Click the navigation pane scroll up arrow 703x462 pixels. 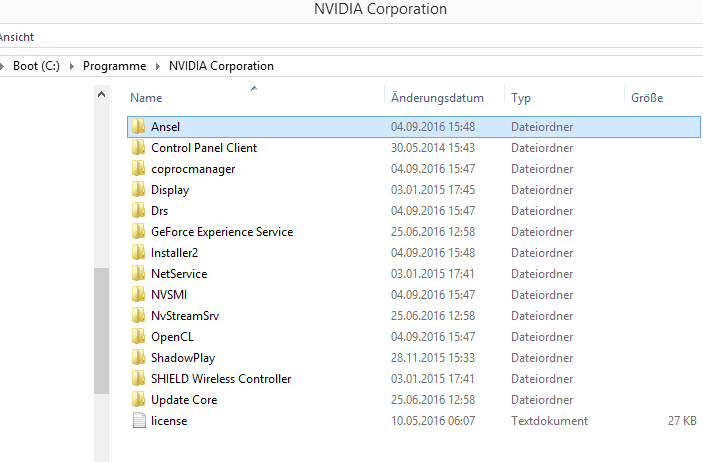coord(101,94)
